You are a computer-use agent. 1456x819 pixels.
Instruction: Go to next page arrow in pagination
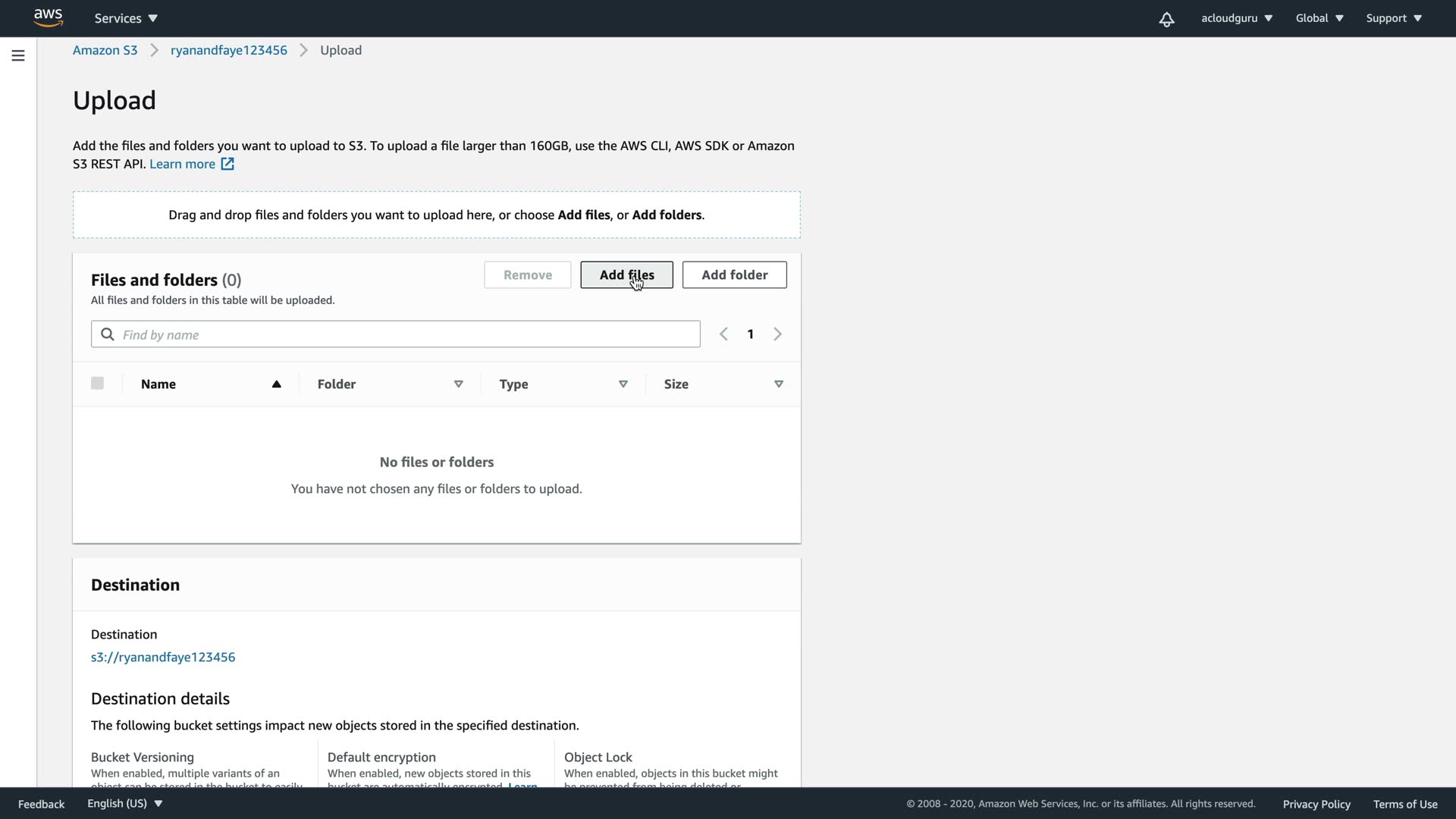click(777, 334)
